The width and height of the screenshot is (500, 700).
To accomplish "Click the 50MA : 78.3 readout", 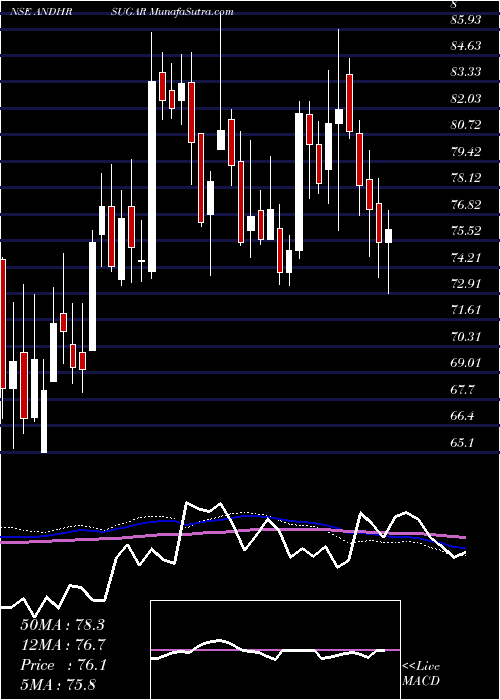I will (x=62, y=625).
